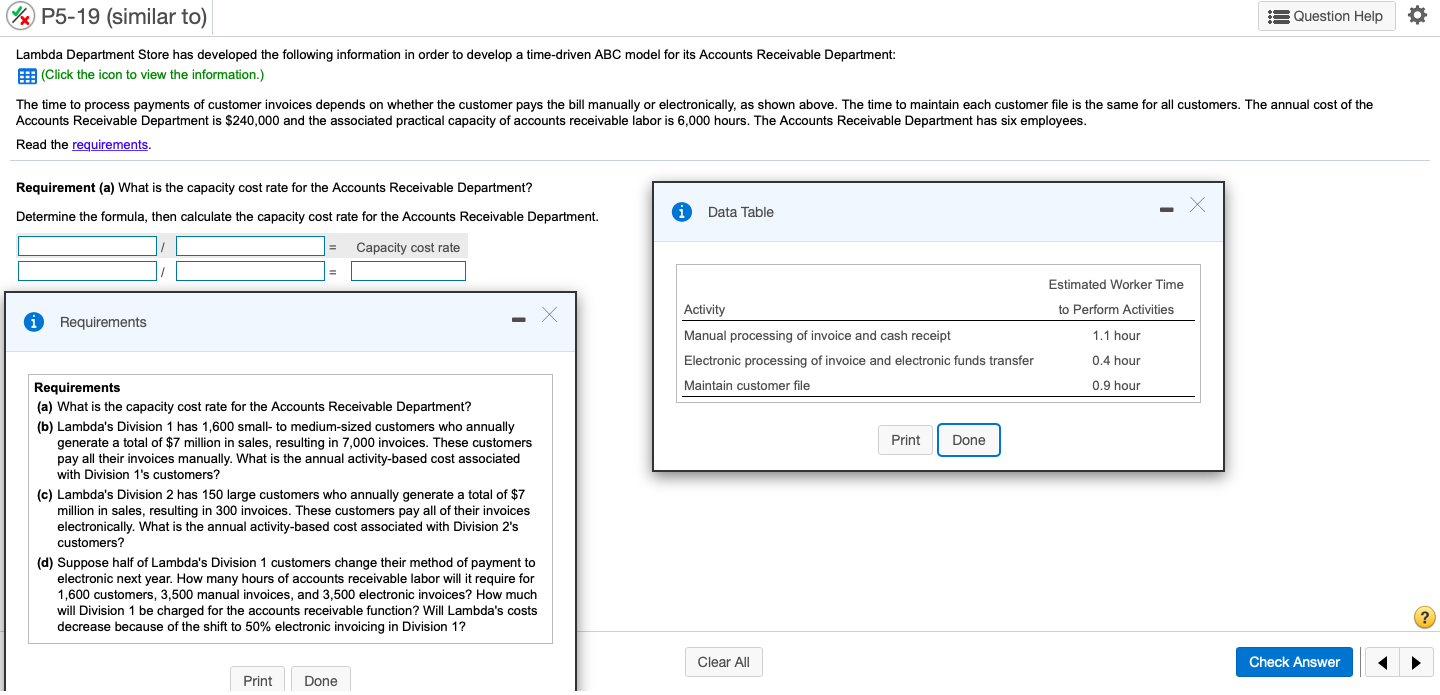1440x695 pixels.
Task: Click Done on the Requirements window
Action: point(320,680)
